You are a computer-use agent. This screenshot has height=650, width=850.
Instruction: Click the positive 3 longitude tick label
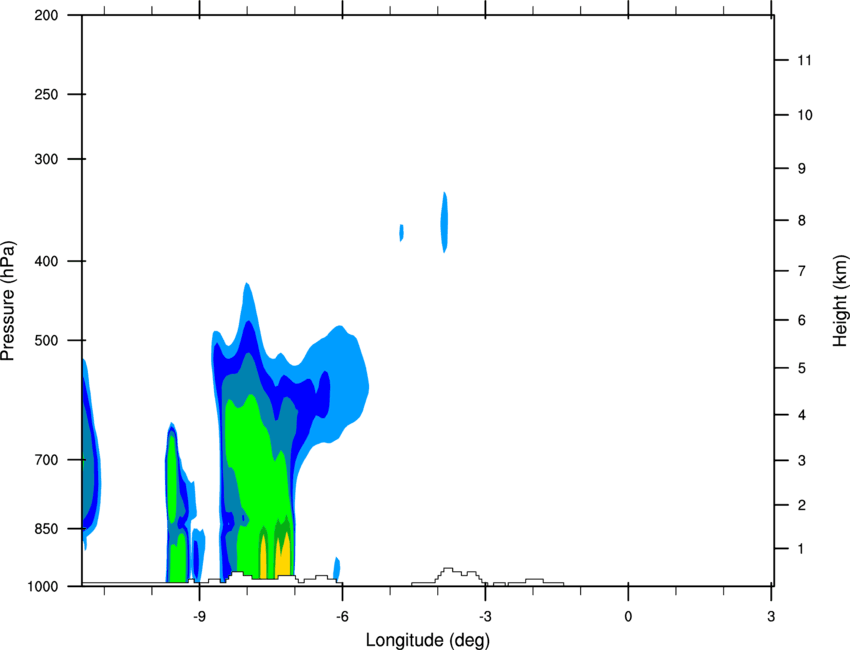(771, 616)
